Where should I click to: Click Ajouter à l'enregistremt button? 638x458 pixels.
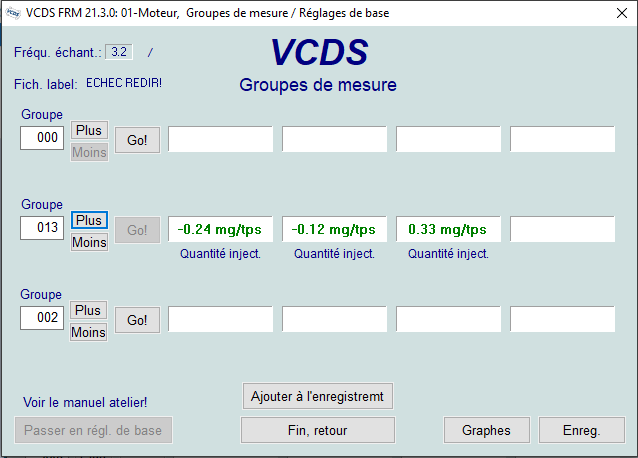317,396
